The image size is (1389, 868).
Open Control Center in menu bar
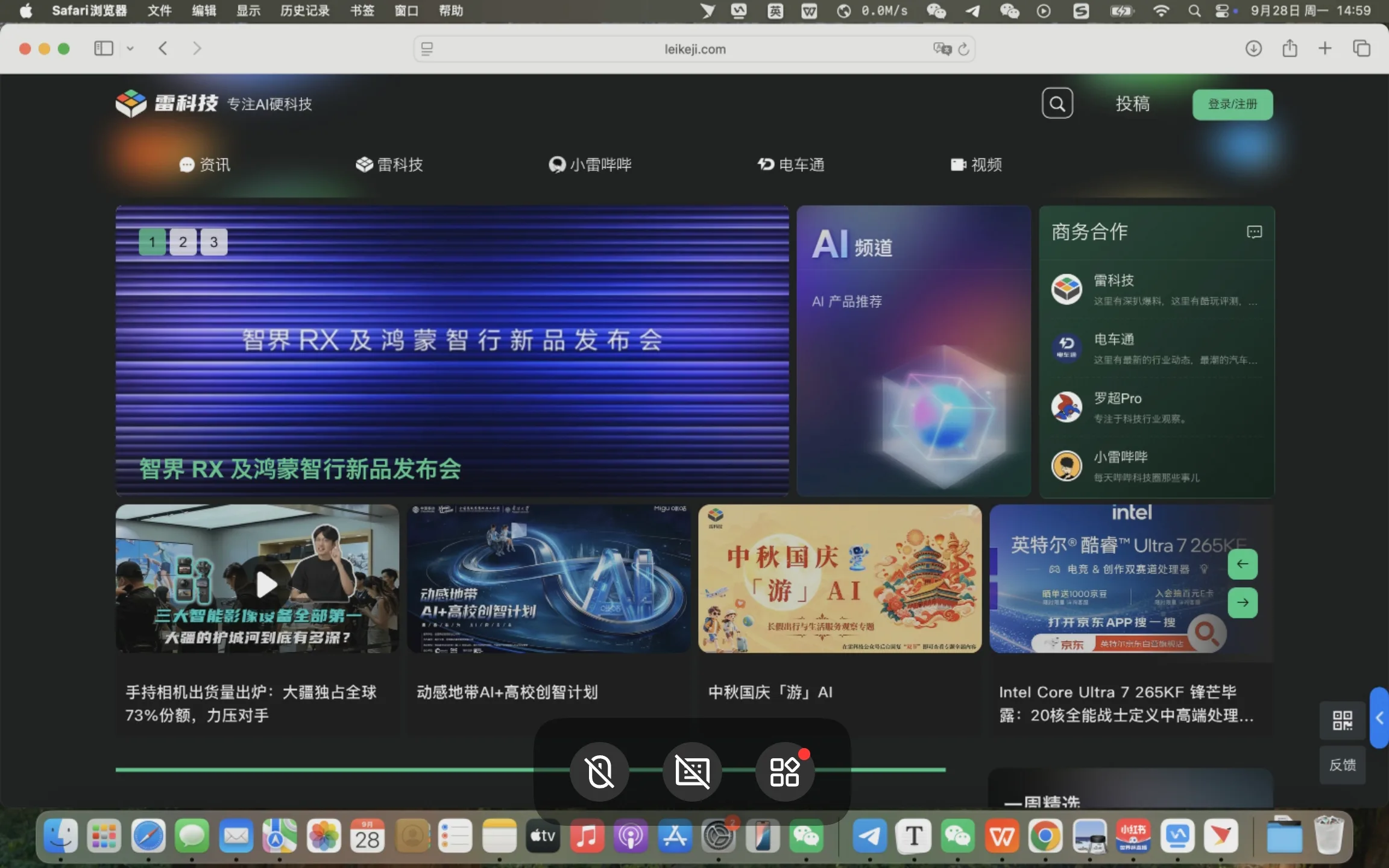tap(1223, 11)
